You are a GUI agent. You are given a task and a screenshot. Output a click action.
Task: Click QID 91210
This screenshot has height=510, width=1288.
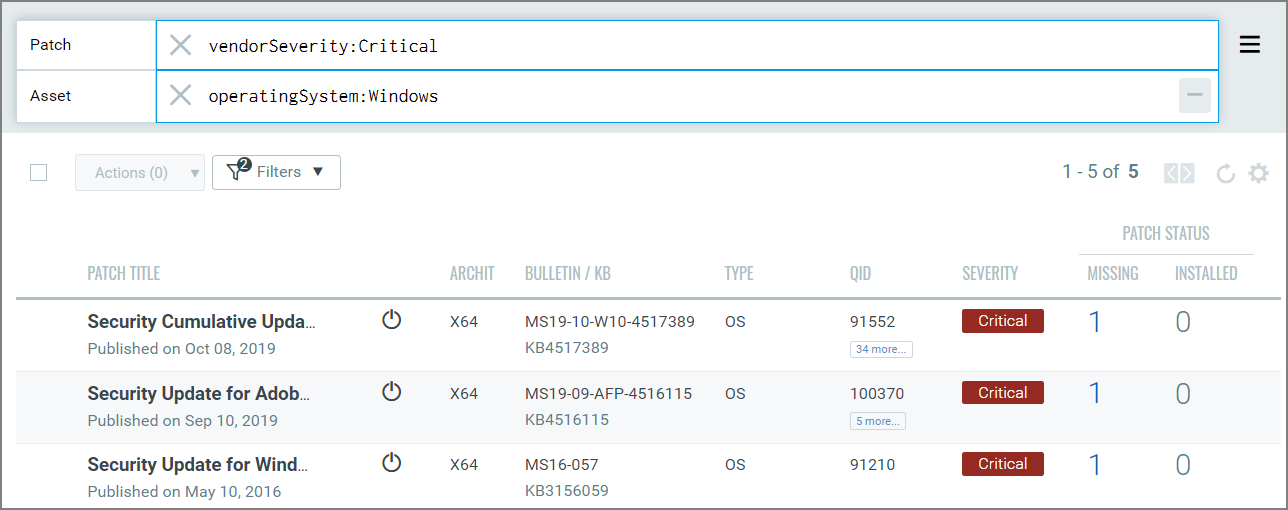[873, 465]
